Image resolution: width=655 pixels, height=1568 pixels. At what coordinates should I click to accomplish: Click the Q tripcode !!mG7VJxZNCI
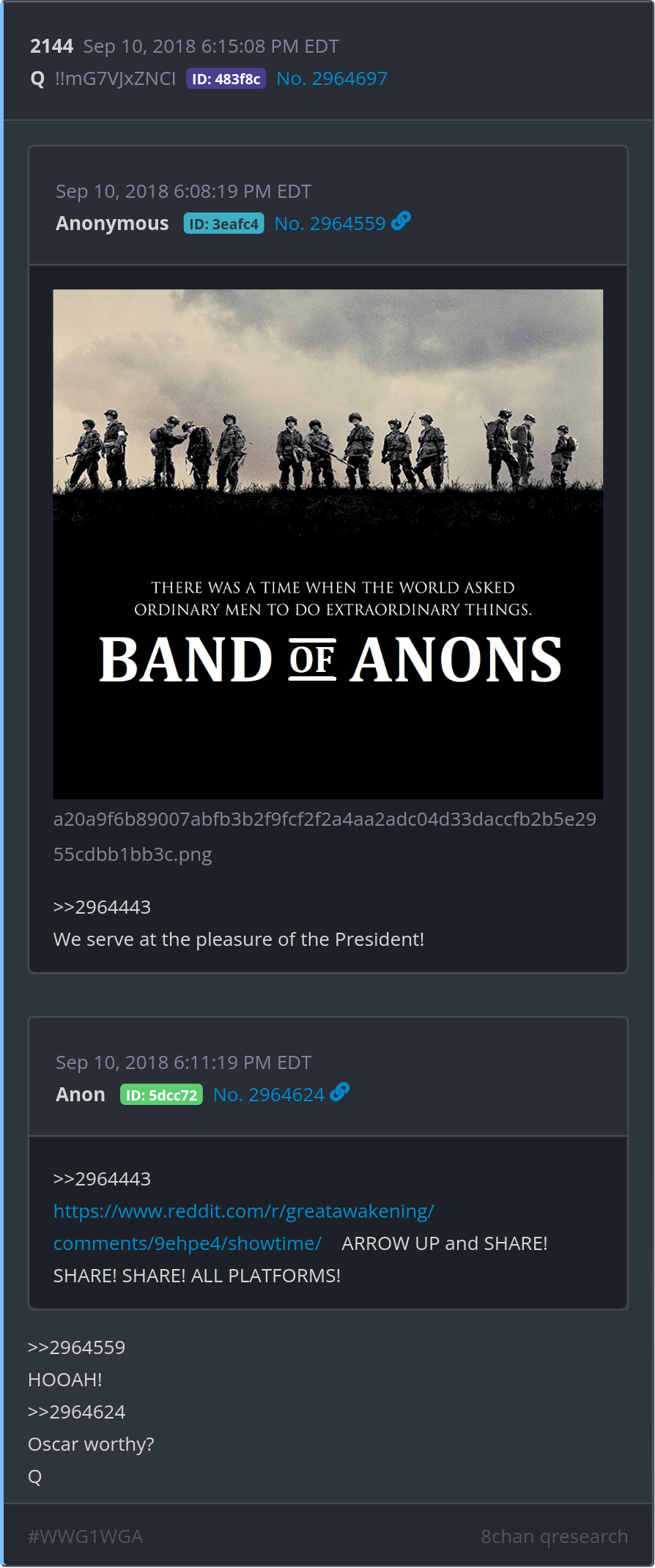(115, 78)
